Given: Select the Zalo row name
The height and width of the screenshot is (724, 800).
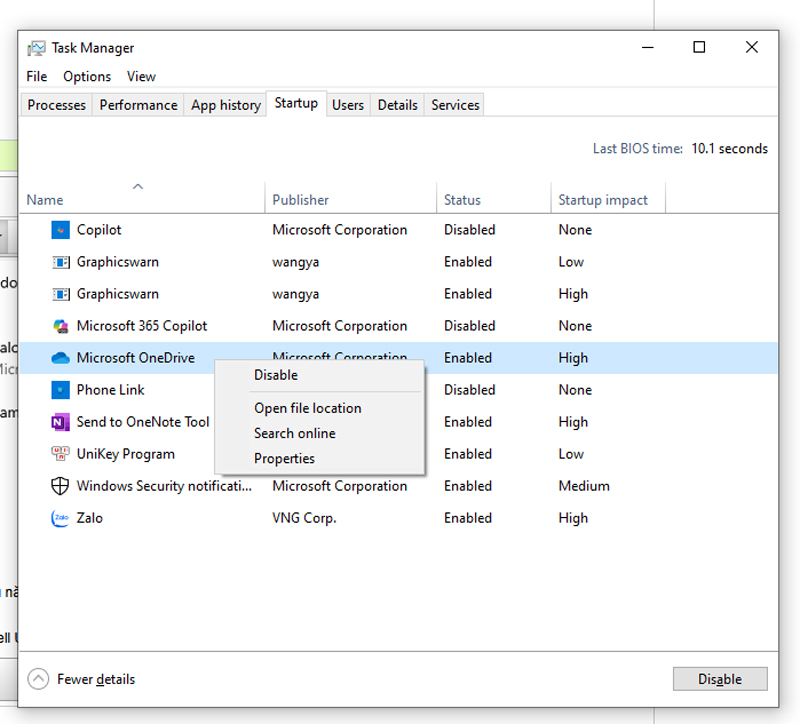Looking at the screenshot, I should [x=90, y=518].
